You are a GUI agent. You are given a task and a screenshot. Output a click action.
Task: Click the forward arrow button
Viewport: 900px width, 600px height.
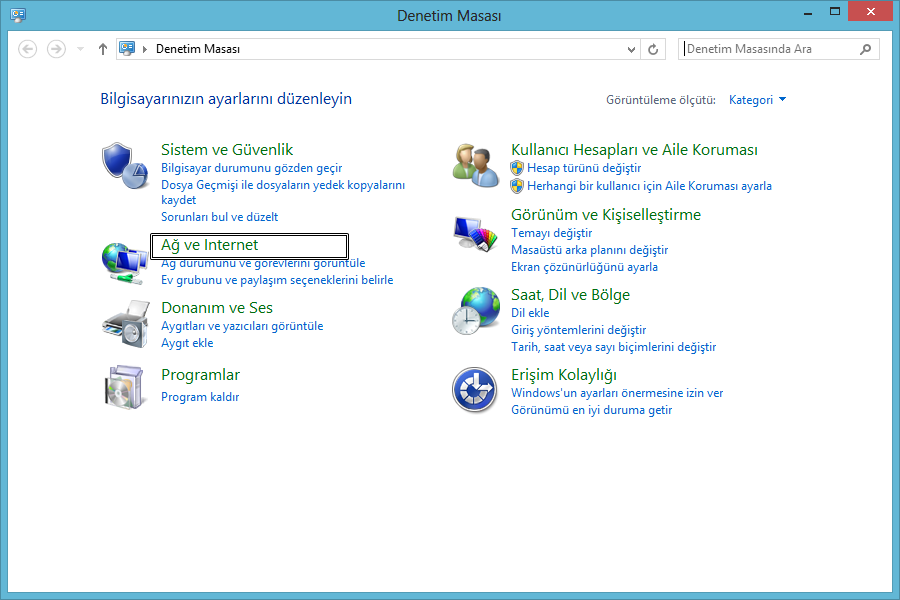point(56,49)
